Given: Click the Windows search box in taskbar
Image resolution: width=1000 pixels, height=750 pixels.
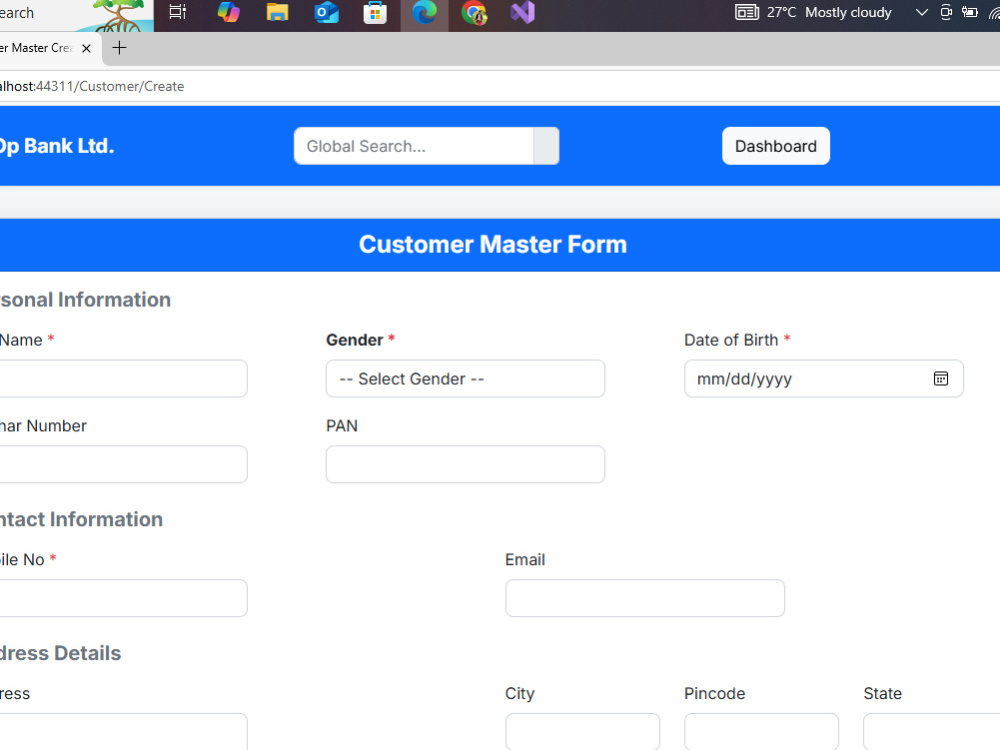Looking at the screenshot, I should (x=77, y=15).
